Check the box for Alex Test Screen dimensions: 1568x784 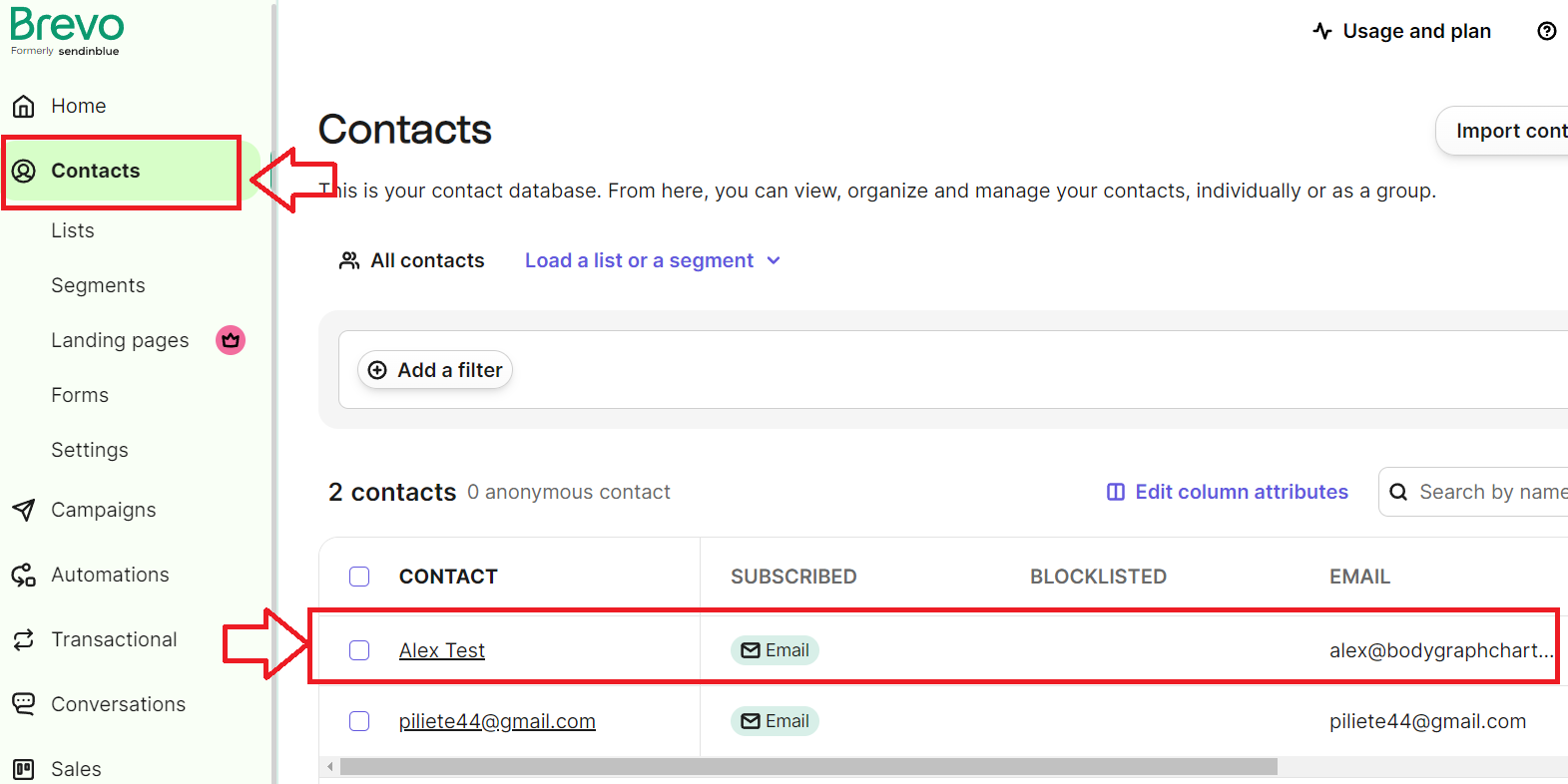click(x=359, y=650)
